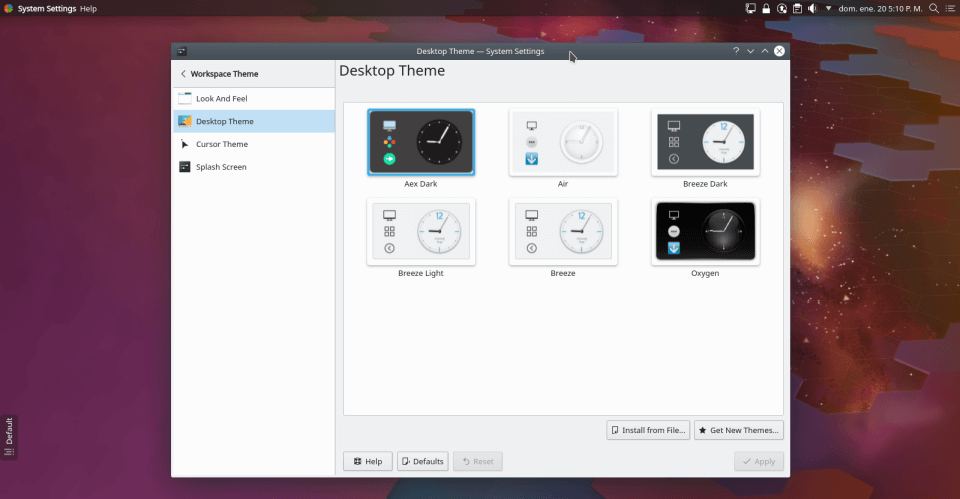Click the Splash Screen sidebar icon
This screenshot has height=499, width=960.
click(184, 167)
